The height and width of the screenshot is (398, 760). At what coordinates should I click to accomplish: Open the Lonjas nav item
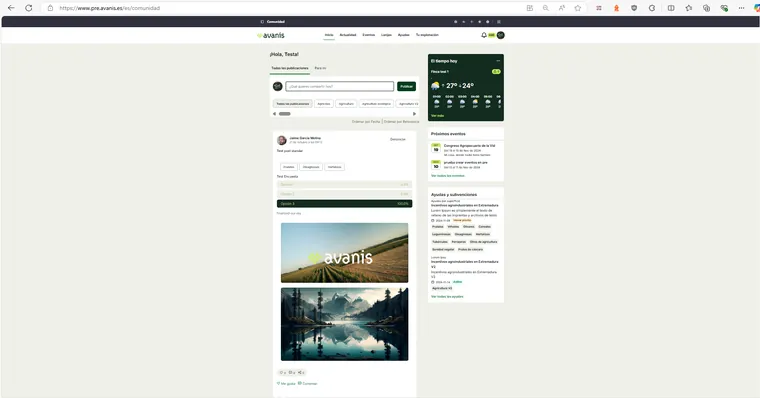click(x=386, y=35)
